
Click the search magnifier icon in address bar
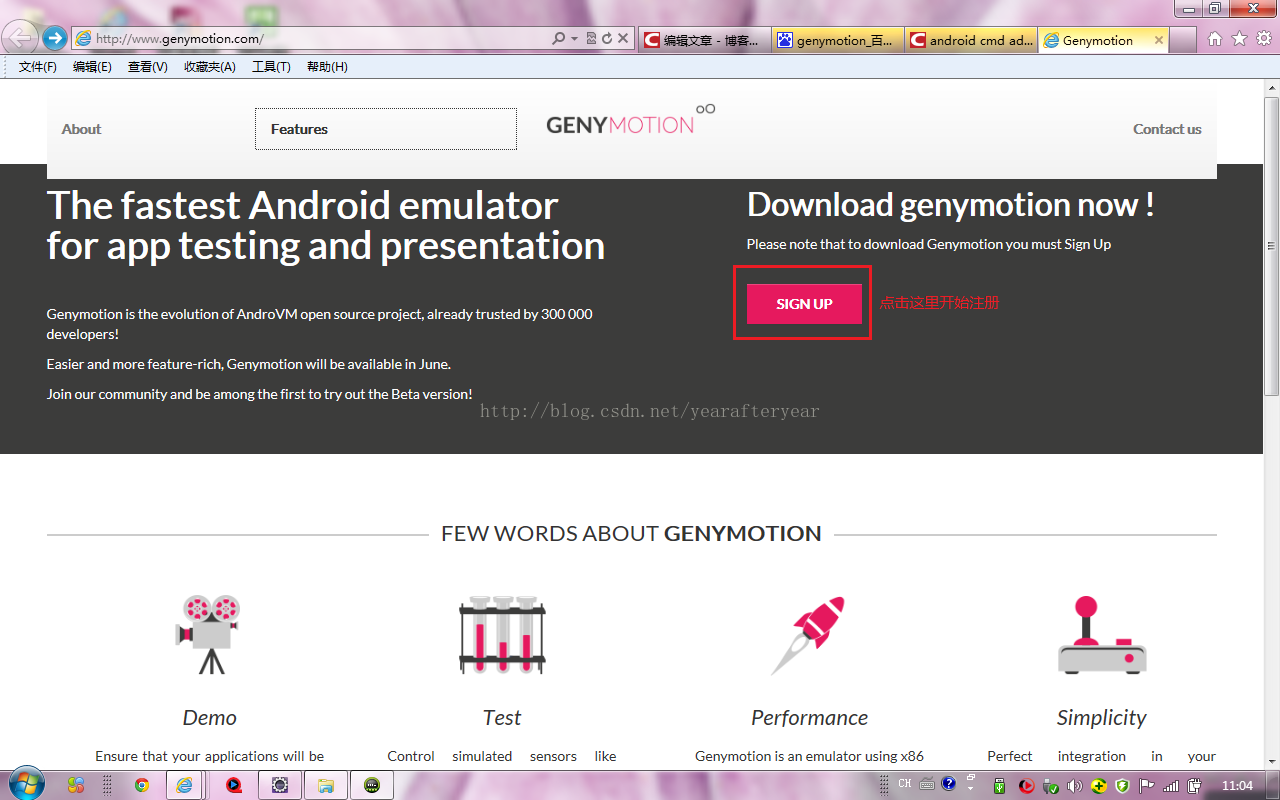(559, 39)
